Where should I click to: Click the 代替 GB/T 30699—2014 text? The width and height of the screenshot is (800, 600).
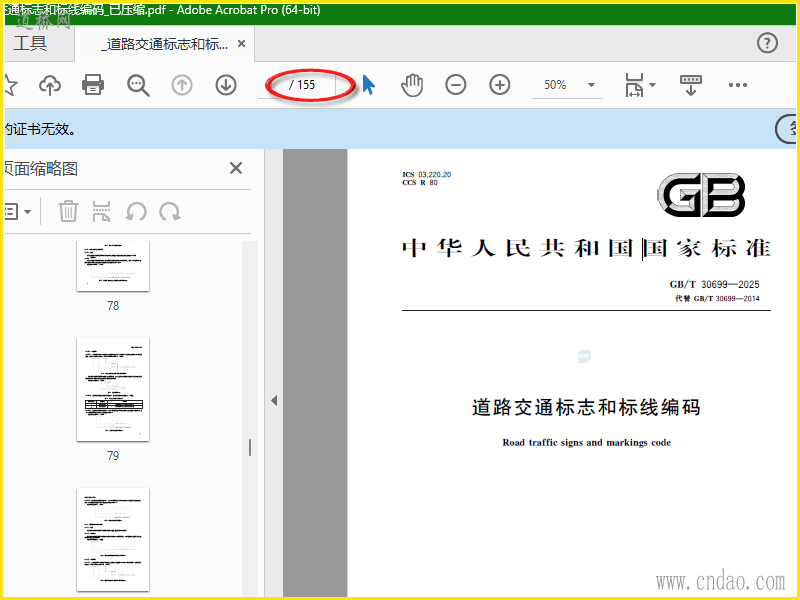[717, 298]
